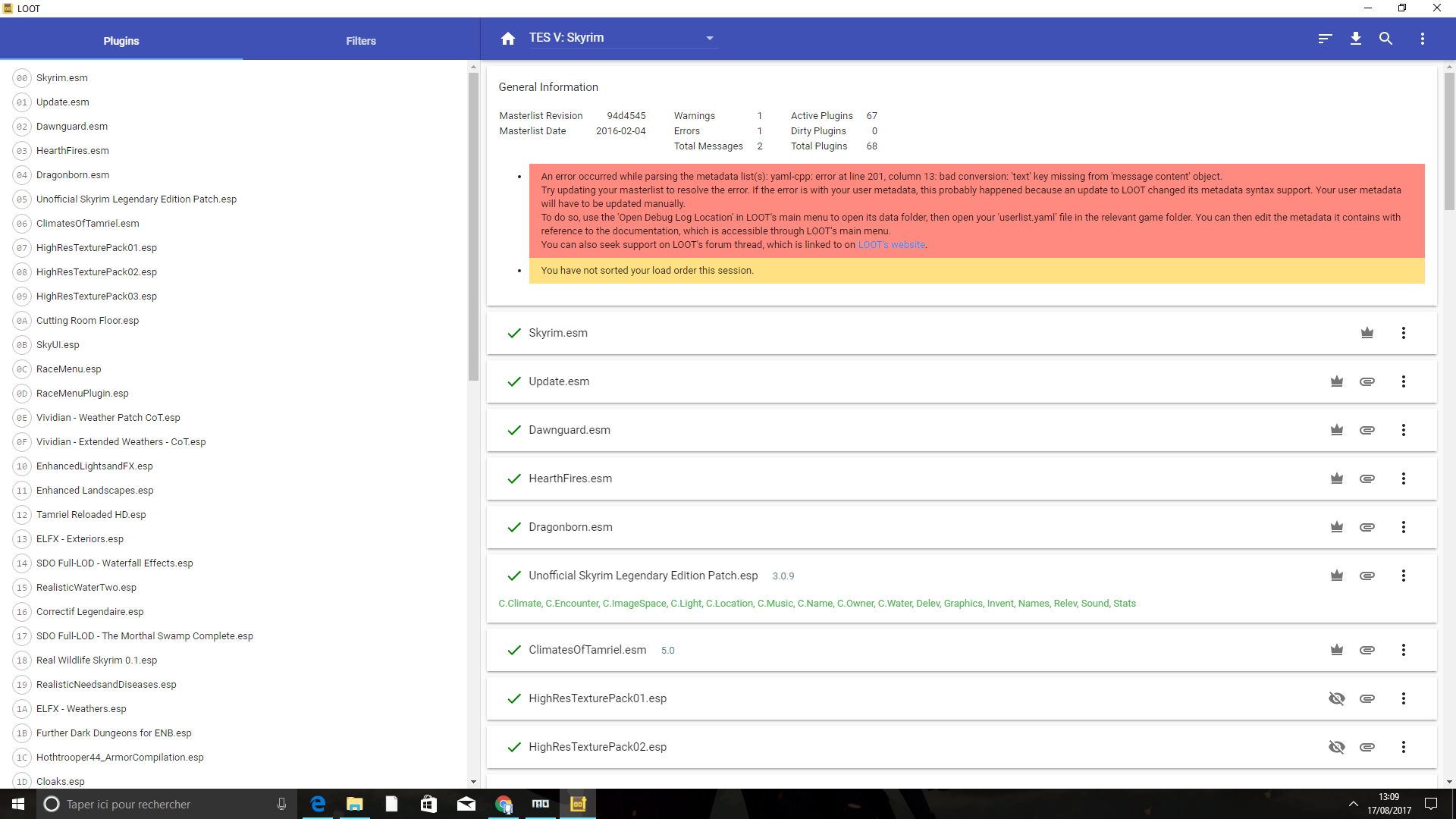The width and height of the screenshot is (1456, 819).
Task: Switch to the Plugins tab
Action: [121, 41]
